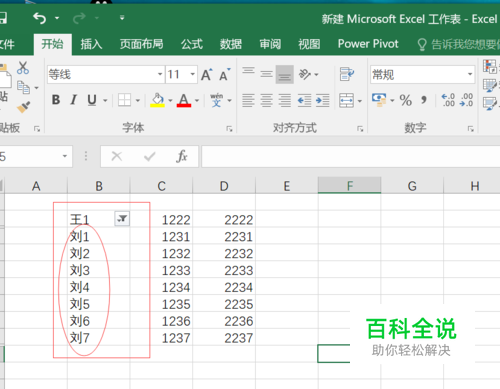Click Decrease Decimal icon

466,100
